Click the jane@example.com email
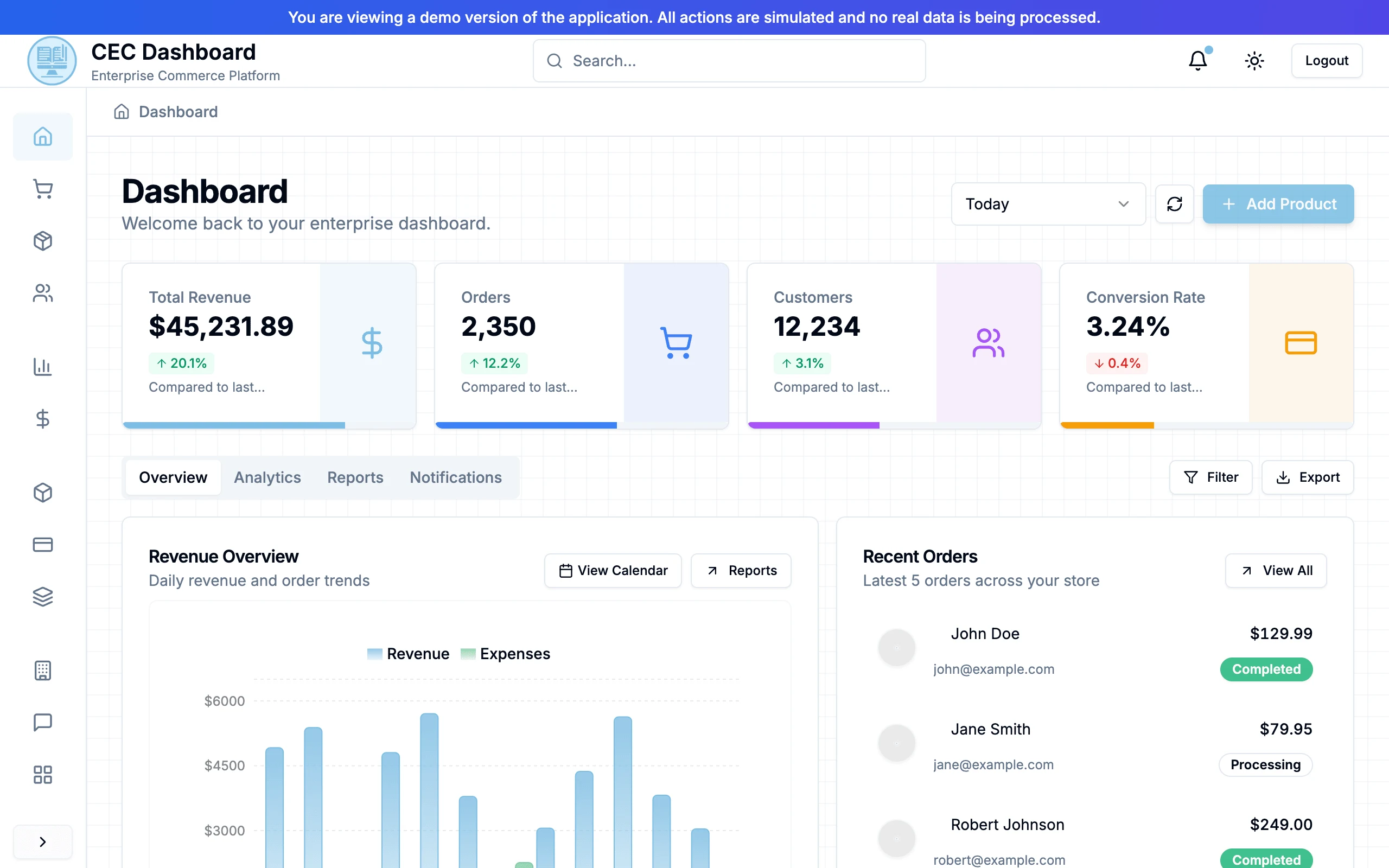Image resolution: width=1389 pixels, height=868 pixels. (993, 764)
